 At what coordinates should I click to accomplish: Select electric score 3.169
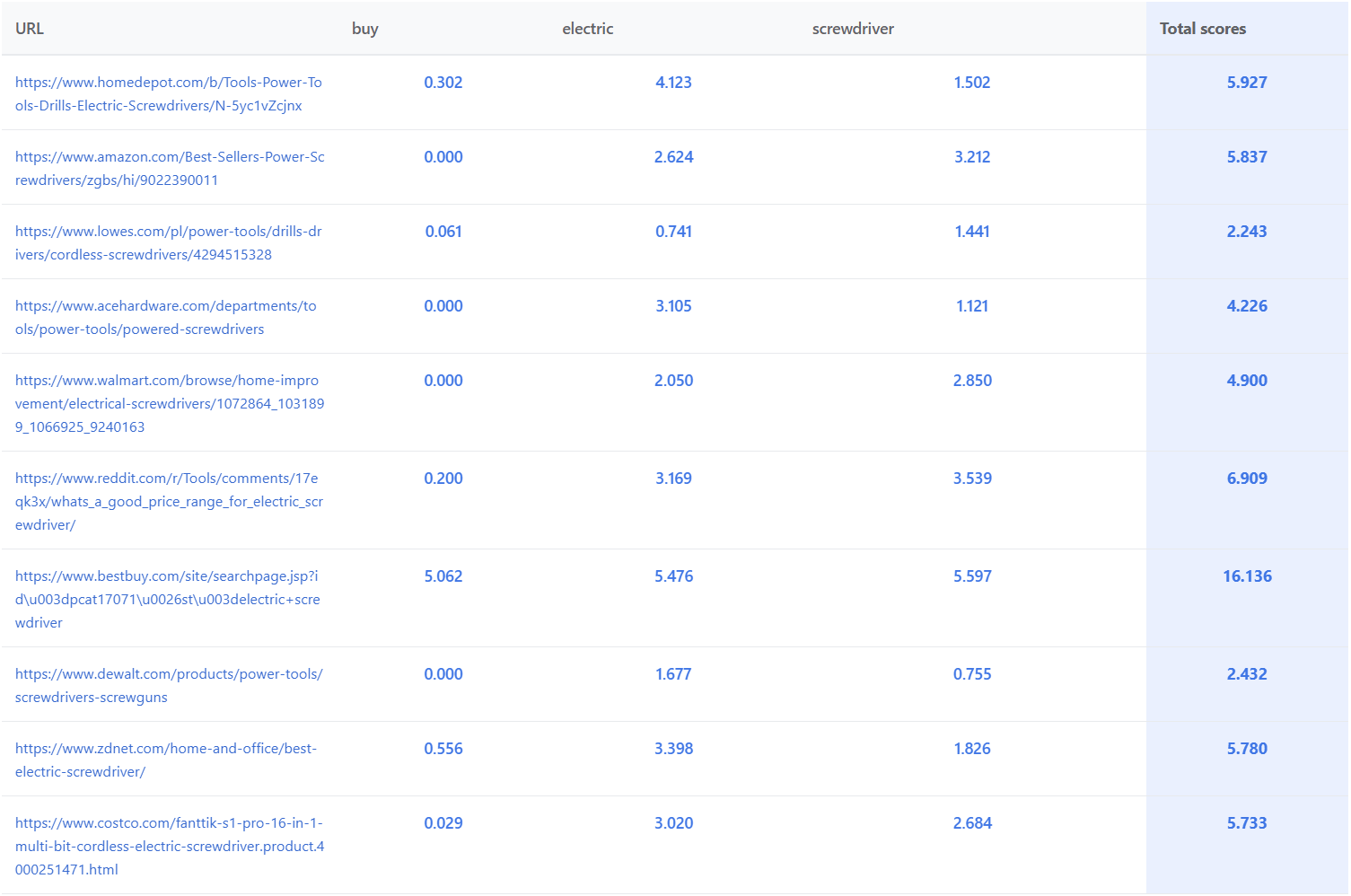673,479
